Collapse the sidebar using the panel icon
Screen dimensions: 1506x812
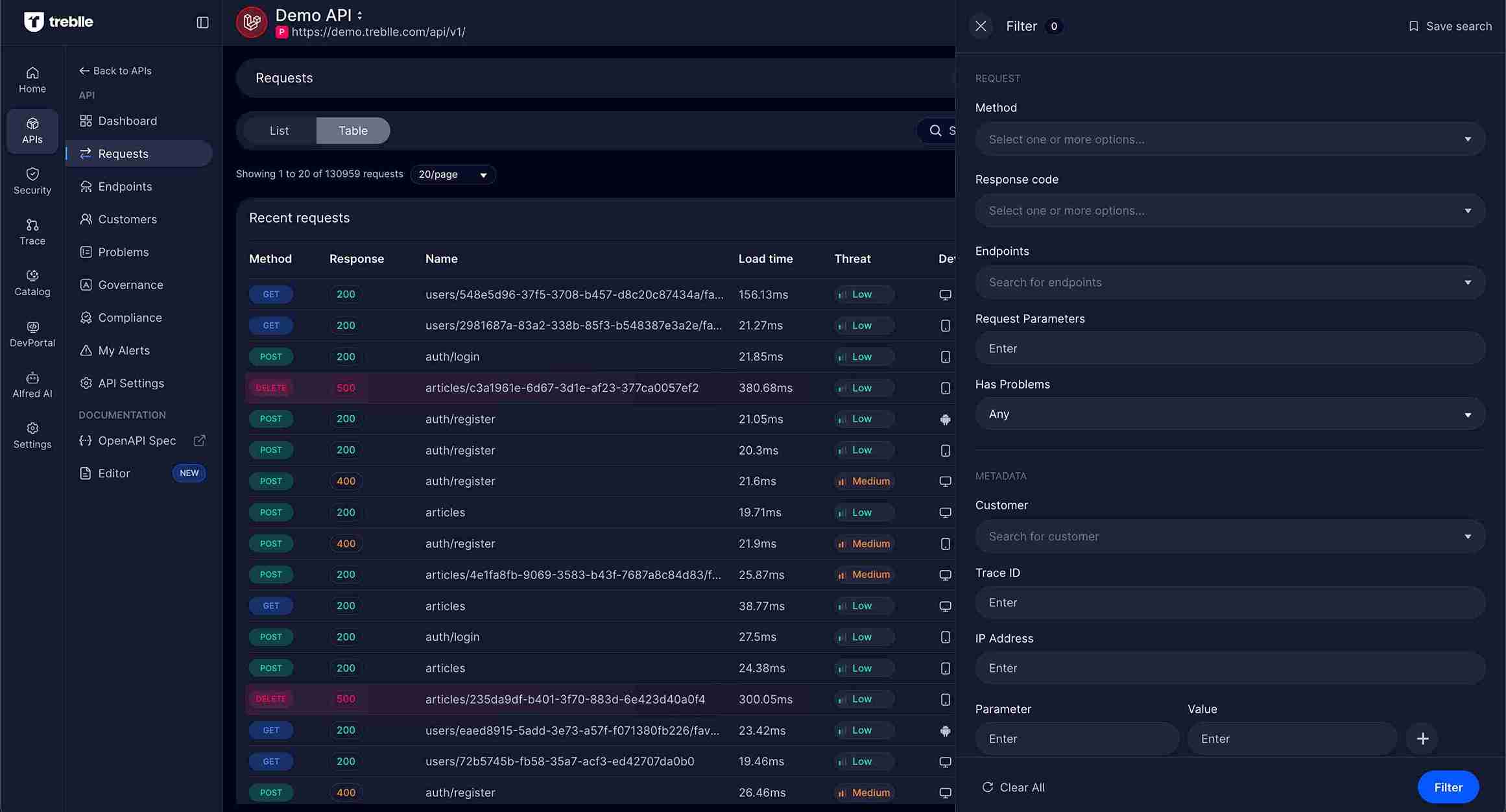point(202,22)
